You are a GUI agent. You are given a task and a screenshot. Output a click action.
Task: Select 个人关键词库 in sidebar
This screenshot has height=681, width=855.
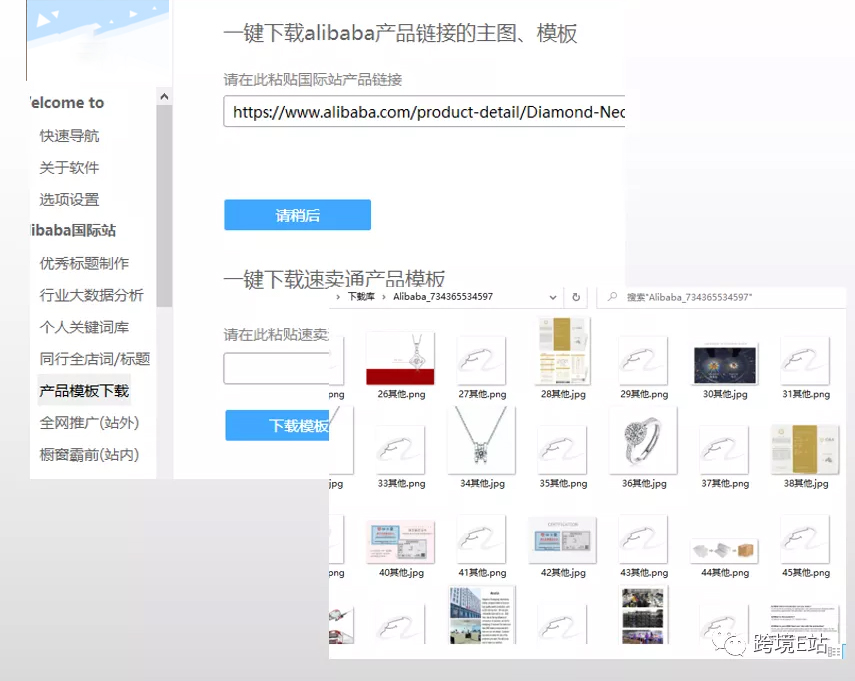tap(84, 327)
